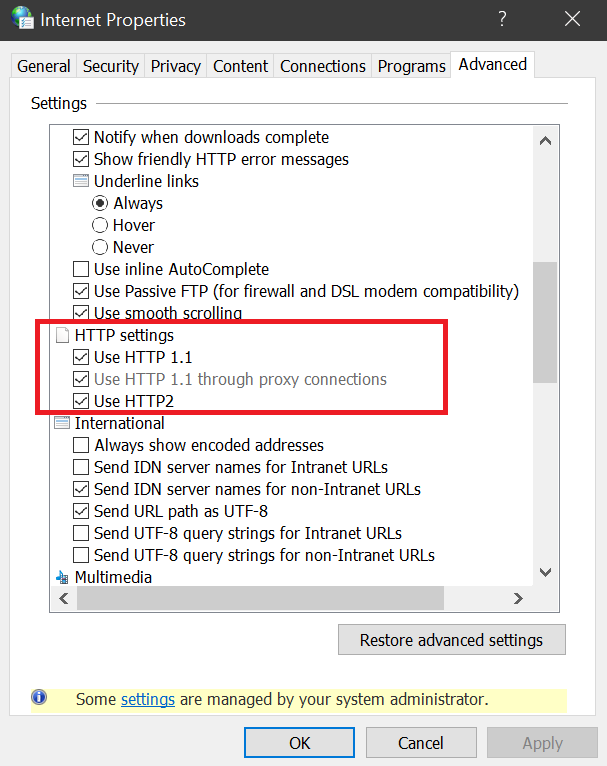The image size is (607, 766).
Task: Click the Underline links category icon
Action: click(81, 182)
